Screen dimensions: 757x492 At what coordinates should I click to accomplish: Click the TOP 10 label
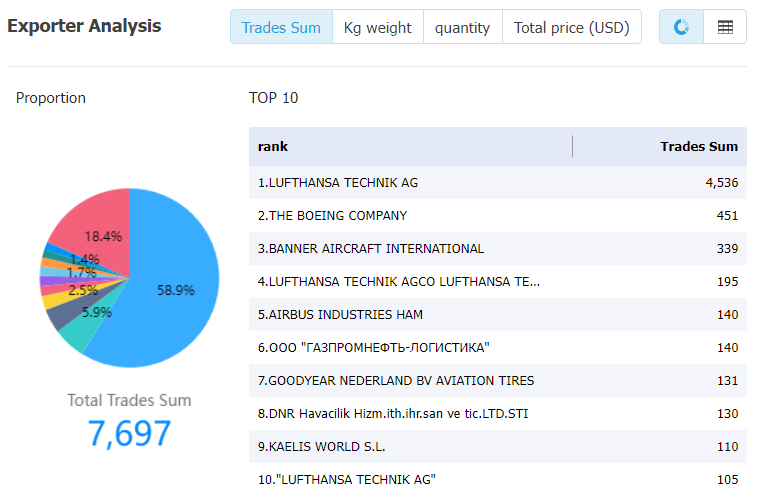coord(274,98)
